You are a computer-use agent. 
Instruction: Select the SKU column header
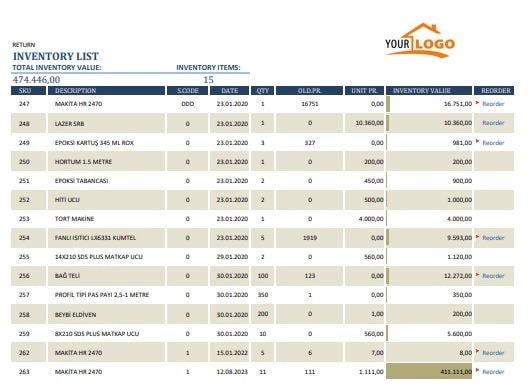[x=28, y=91]
